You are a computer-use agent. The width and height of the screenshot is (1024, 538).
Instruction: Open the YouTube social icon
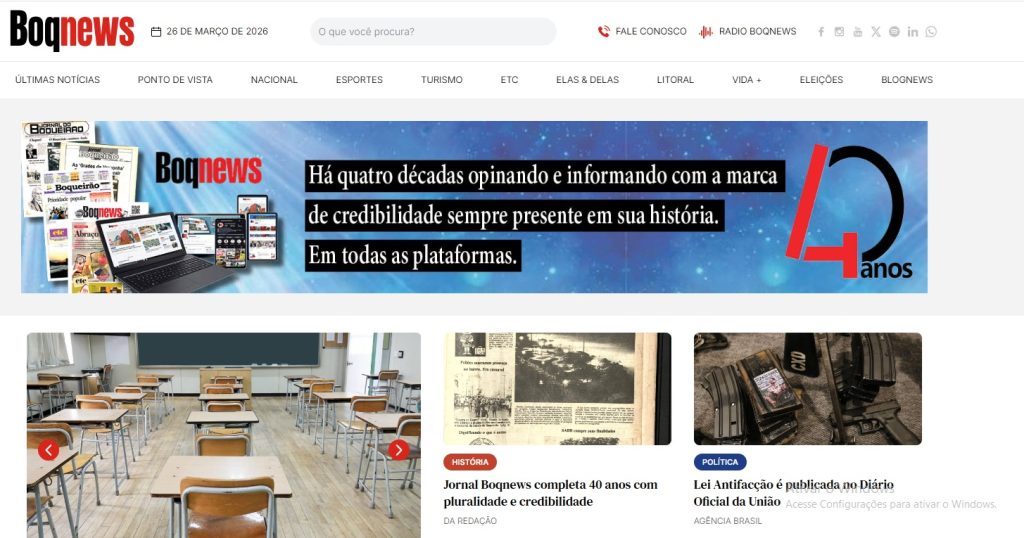[857, 31]
